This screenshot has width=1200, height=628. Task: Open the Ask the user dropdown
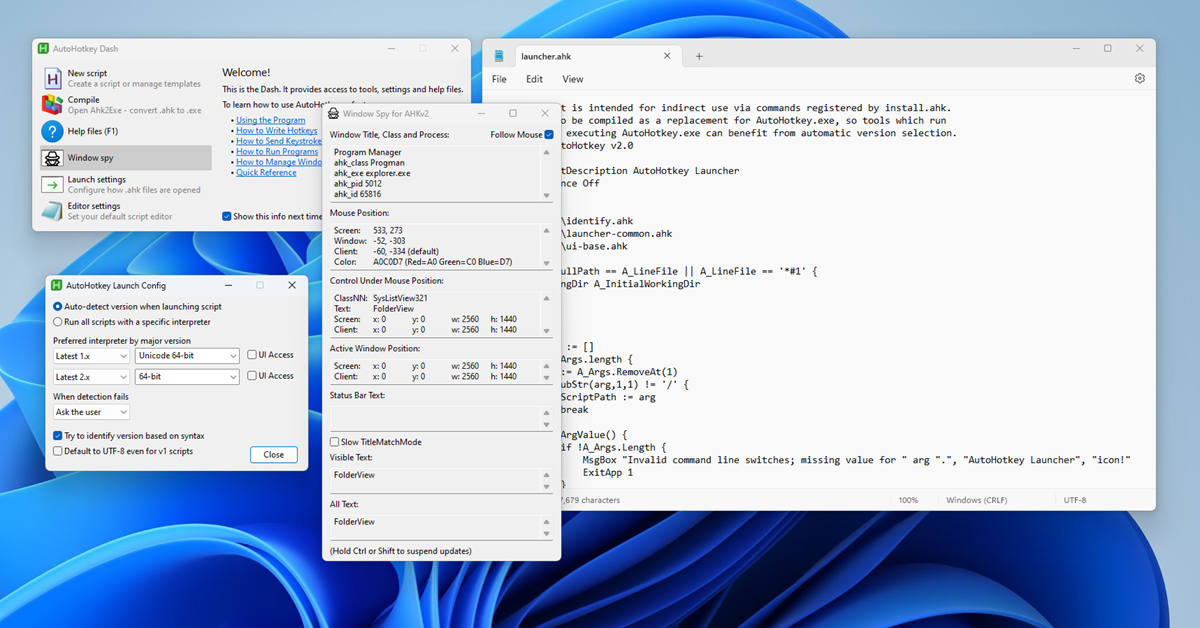pos(91,412)
